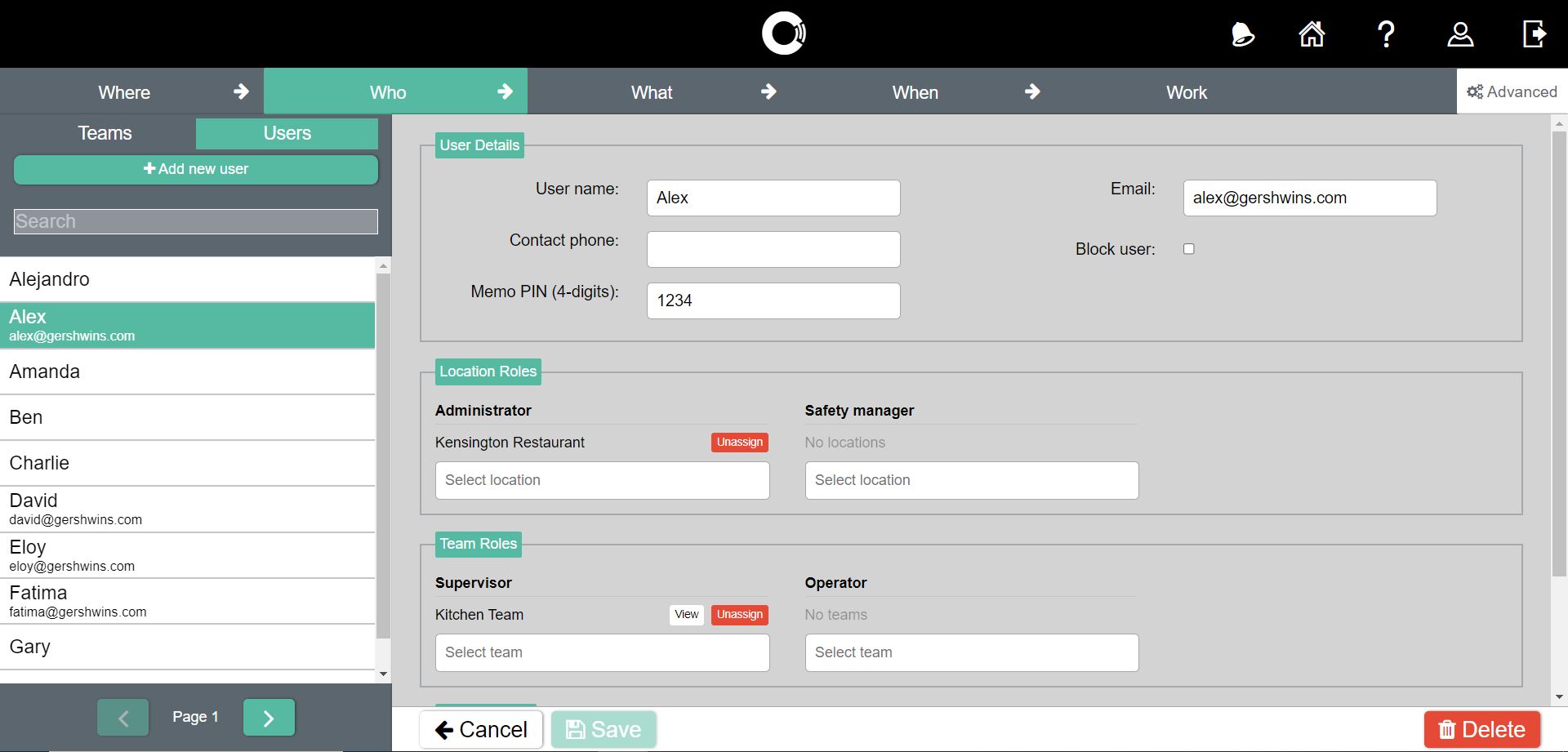Delete the user with Delete button
This screenshot has height=752, width=1568.
coord(1481,729)
